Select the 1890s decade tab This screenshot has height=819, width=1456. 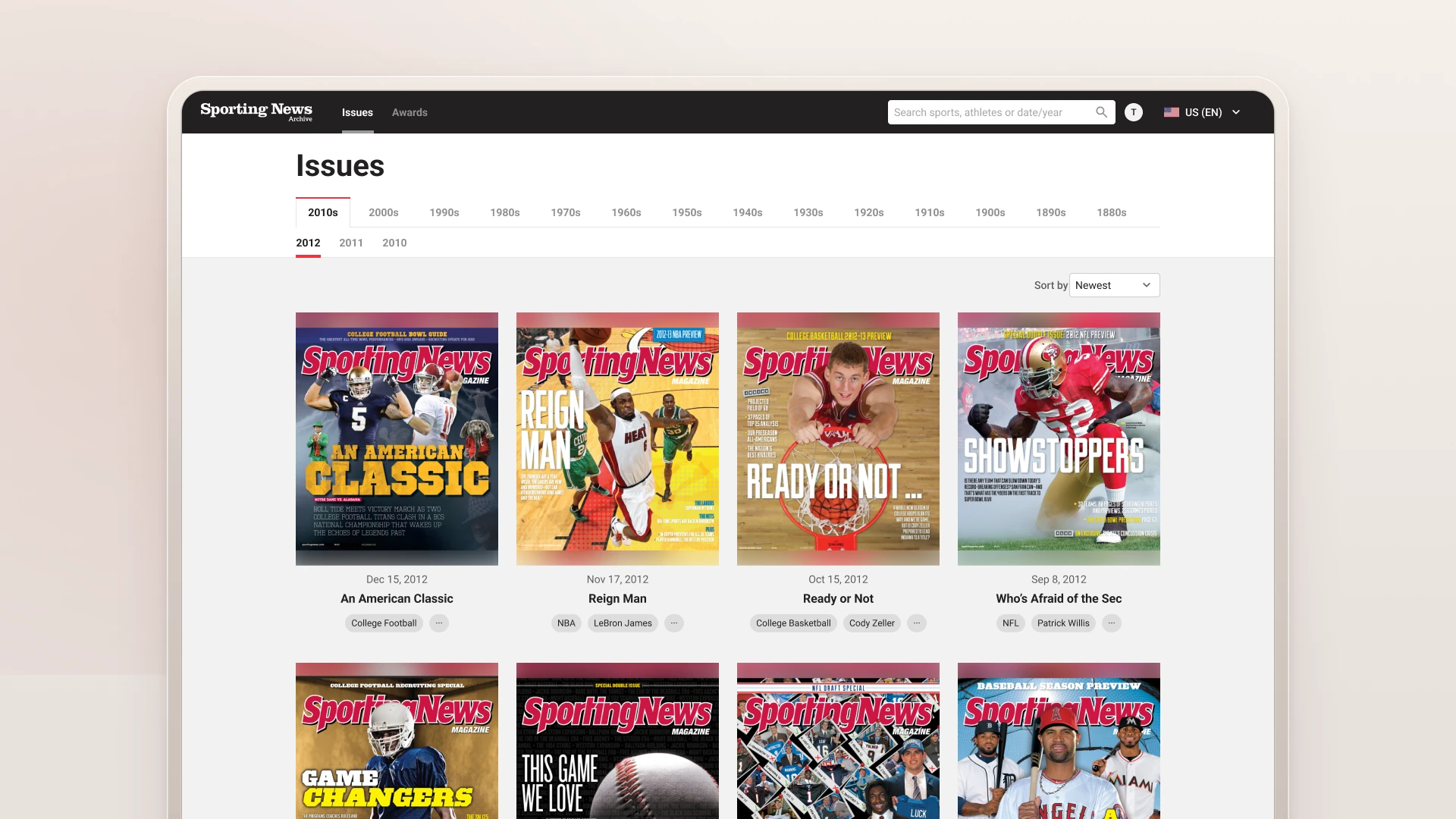(1051, 212)
